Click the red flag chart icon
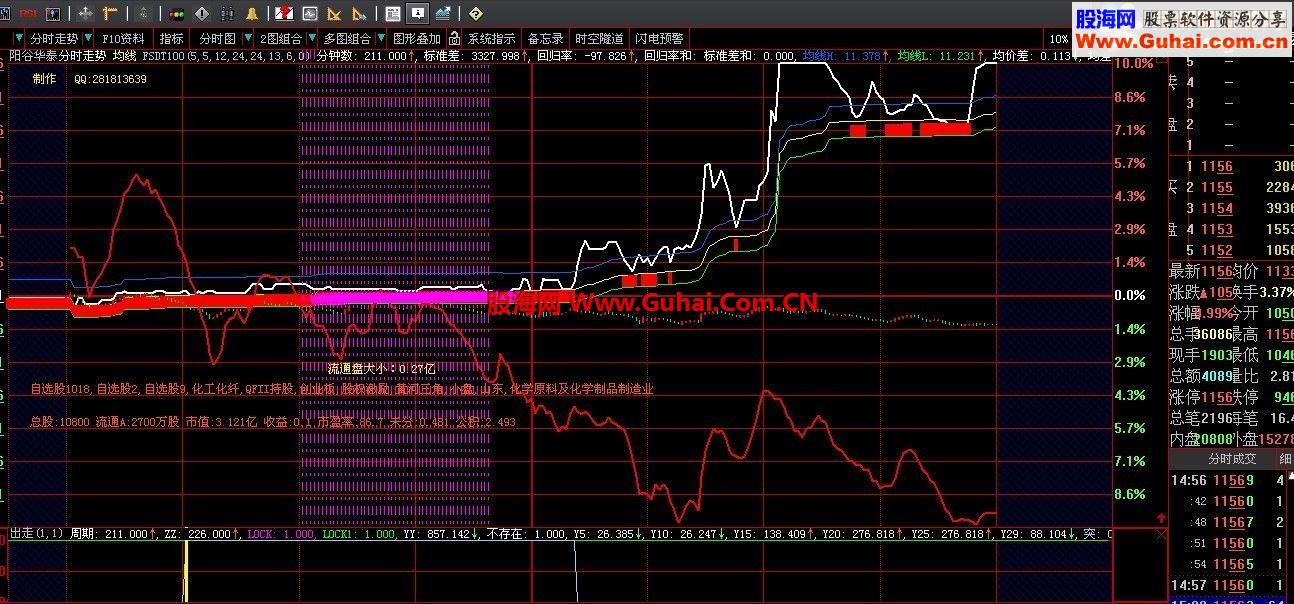 (x=284, y=14)
